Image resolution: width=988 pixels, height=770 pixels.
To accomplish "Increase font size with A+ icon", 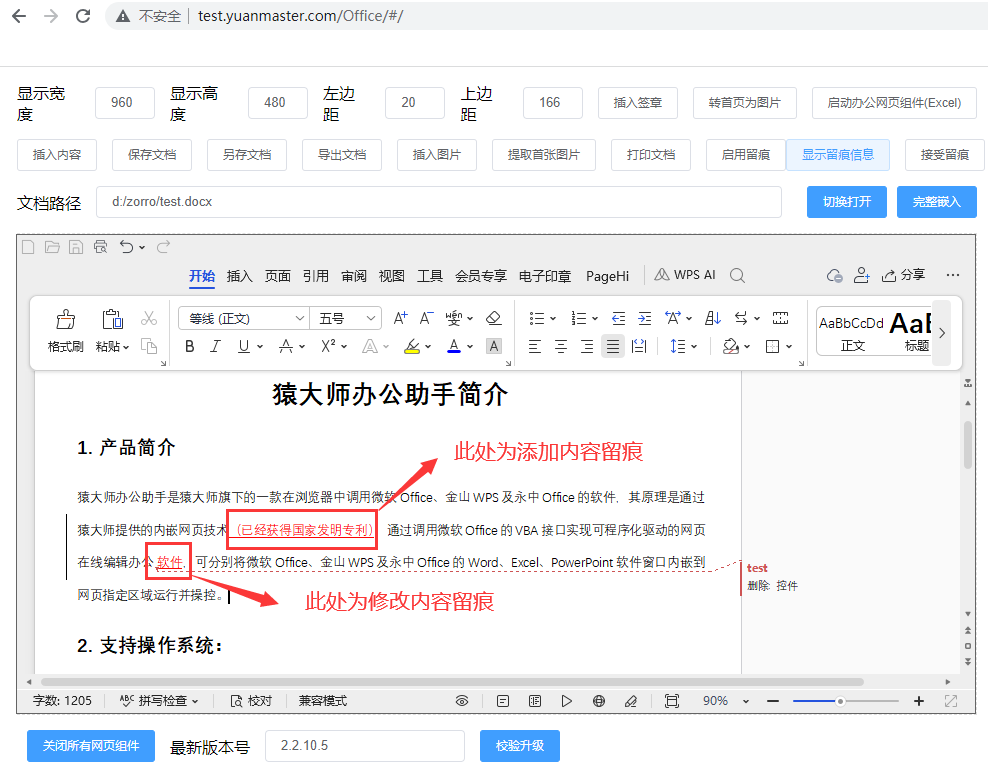I will click(400, 318).
